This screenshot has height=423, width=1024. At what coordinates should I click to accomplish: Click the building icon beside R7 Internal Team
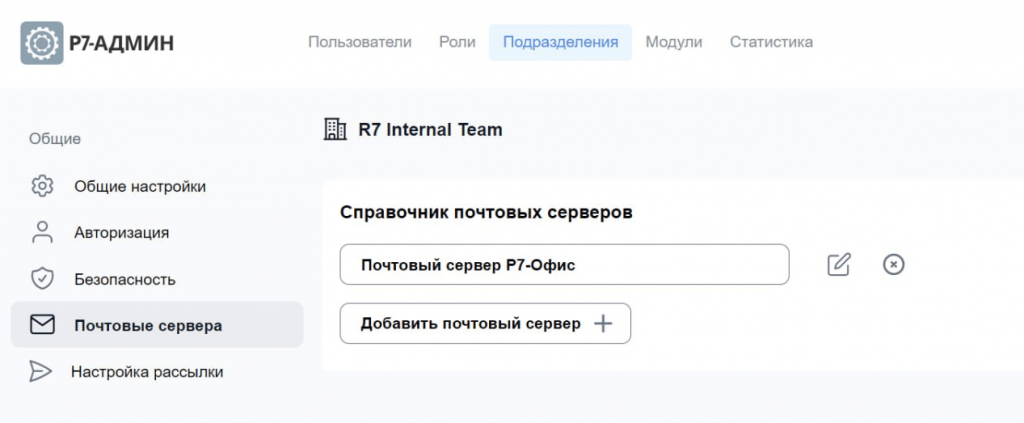point(335,129)
